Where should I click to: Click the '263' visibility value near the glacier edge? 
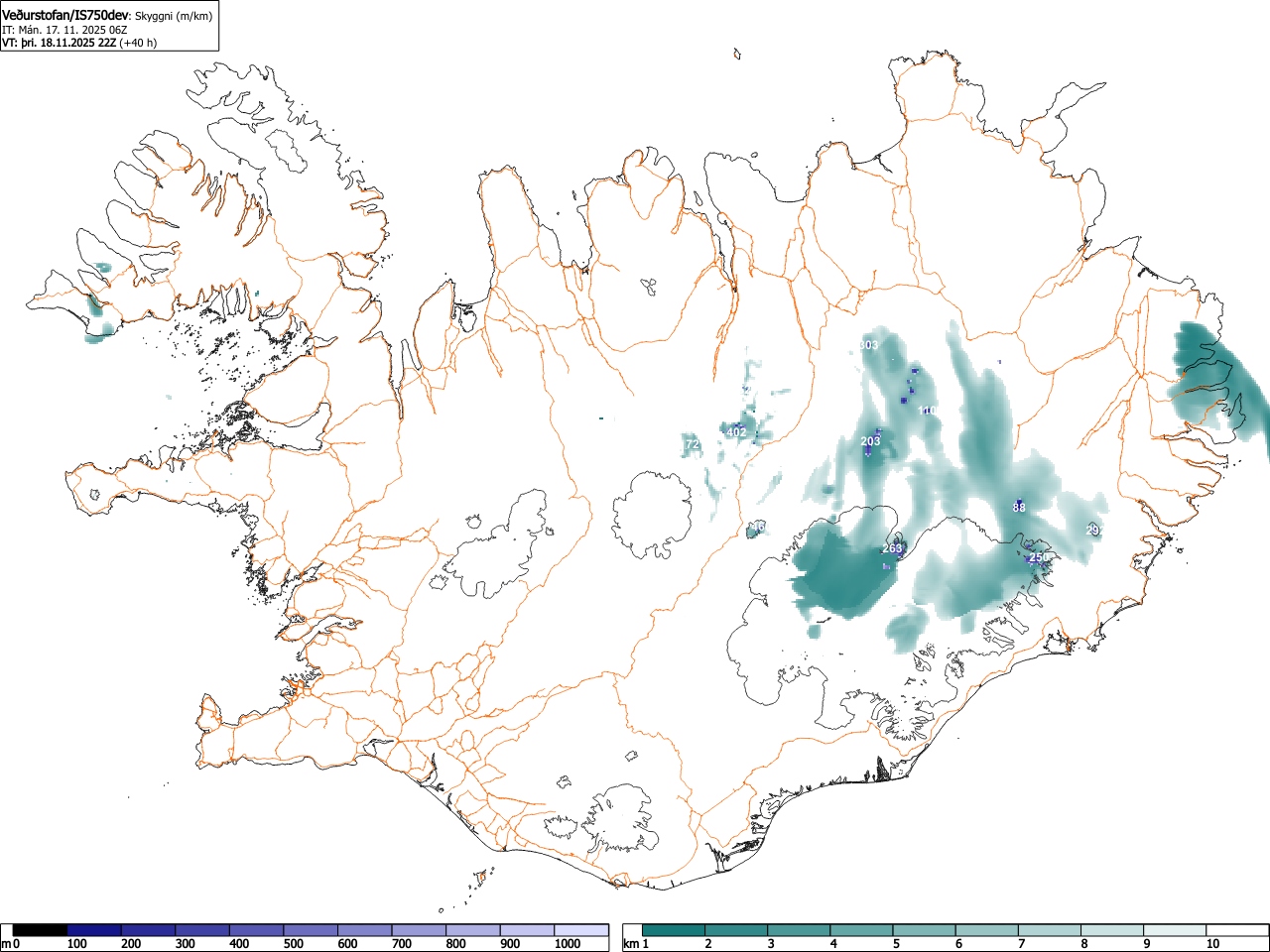[x=892, y=548]
